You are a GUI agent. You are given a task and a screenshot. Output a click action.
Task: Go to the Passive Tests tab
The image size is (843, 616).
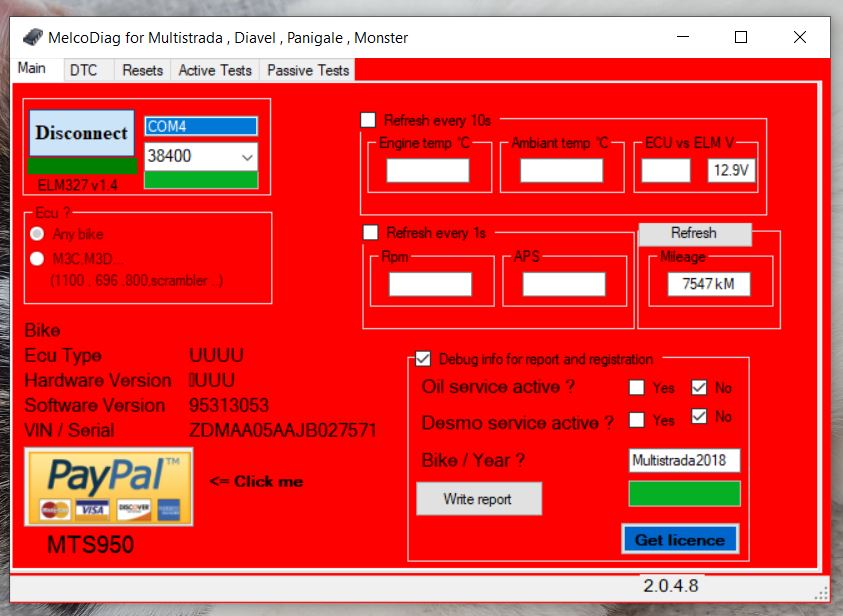pos(308,70)
